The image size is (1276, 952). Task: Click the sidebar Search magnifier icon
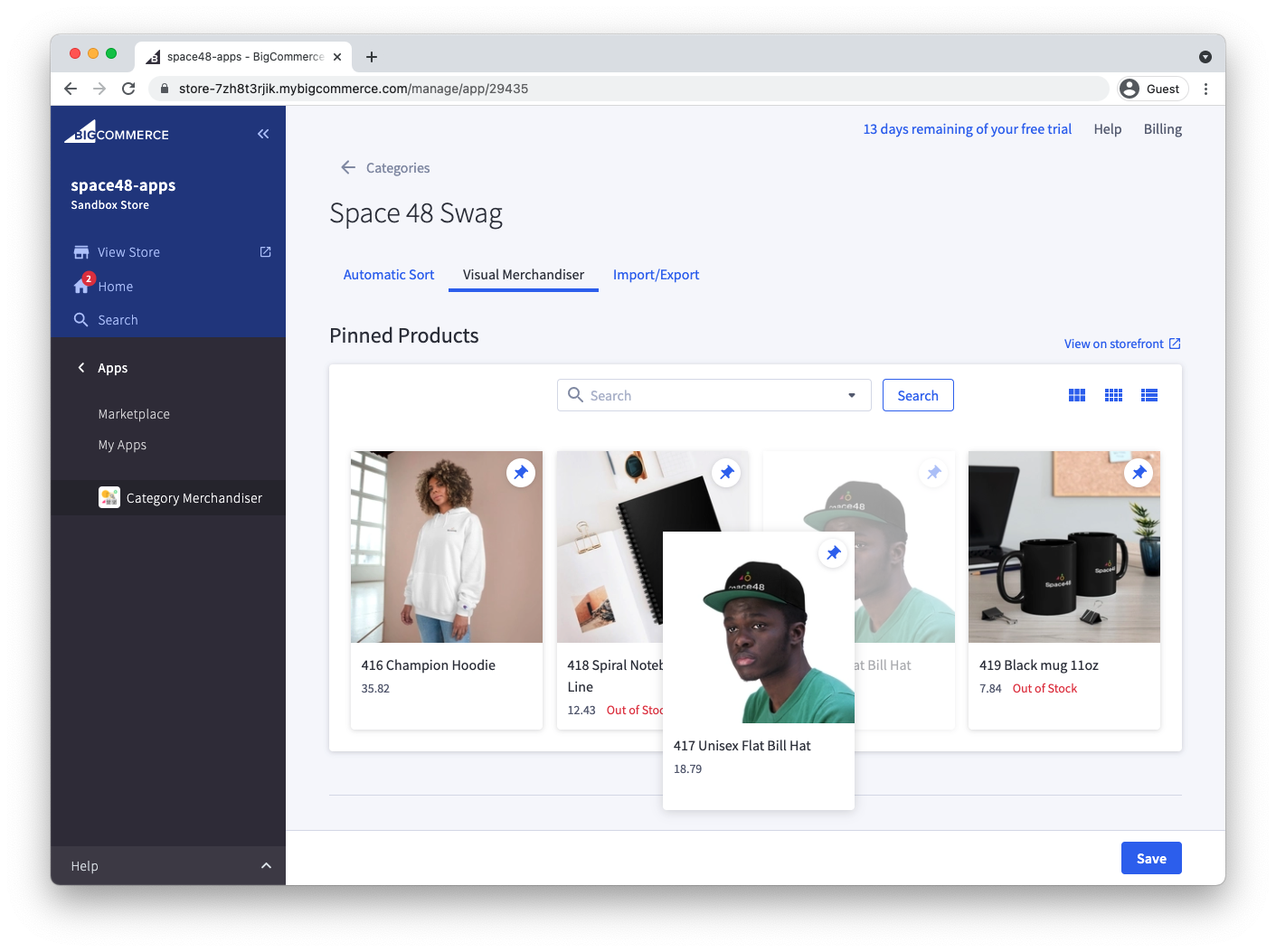coord(81,320)
